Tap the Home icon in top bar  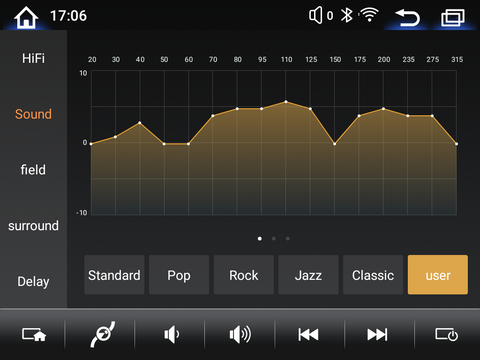point(26,17)
